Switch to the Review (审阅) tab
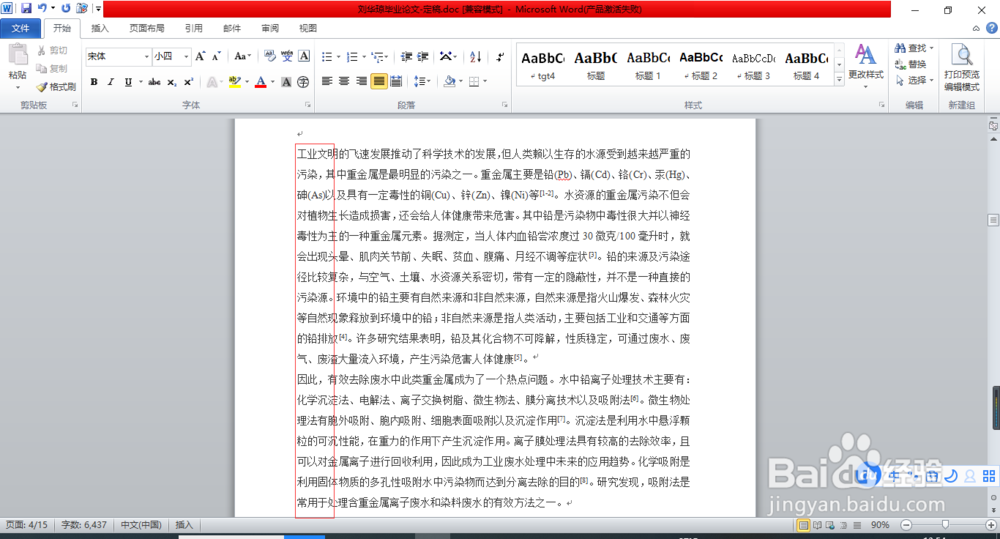Viewport: 1000px width, 539px height. [270, 28]
